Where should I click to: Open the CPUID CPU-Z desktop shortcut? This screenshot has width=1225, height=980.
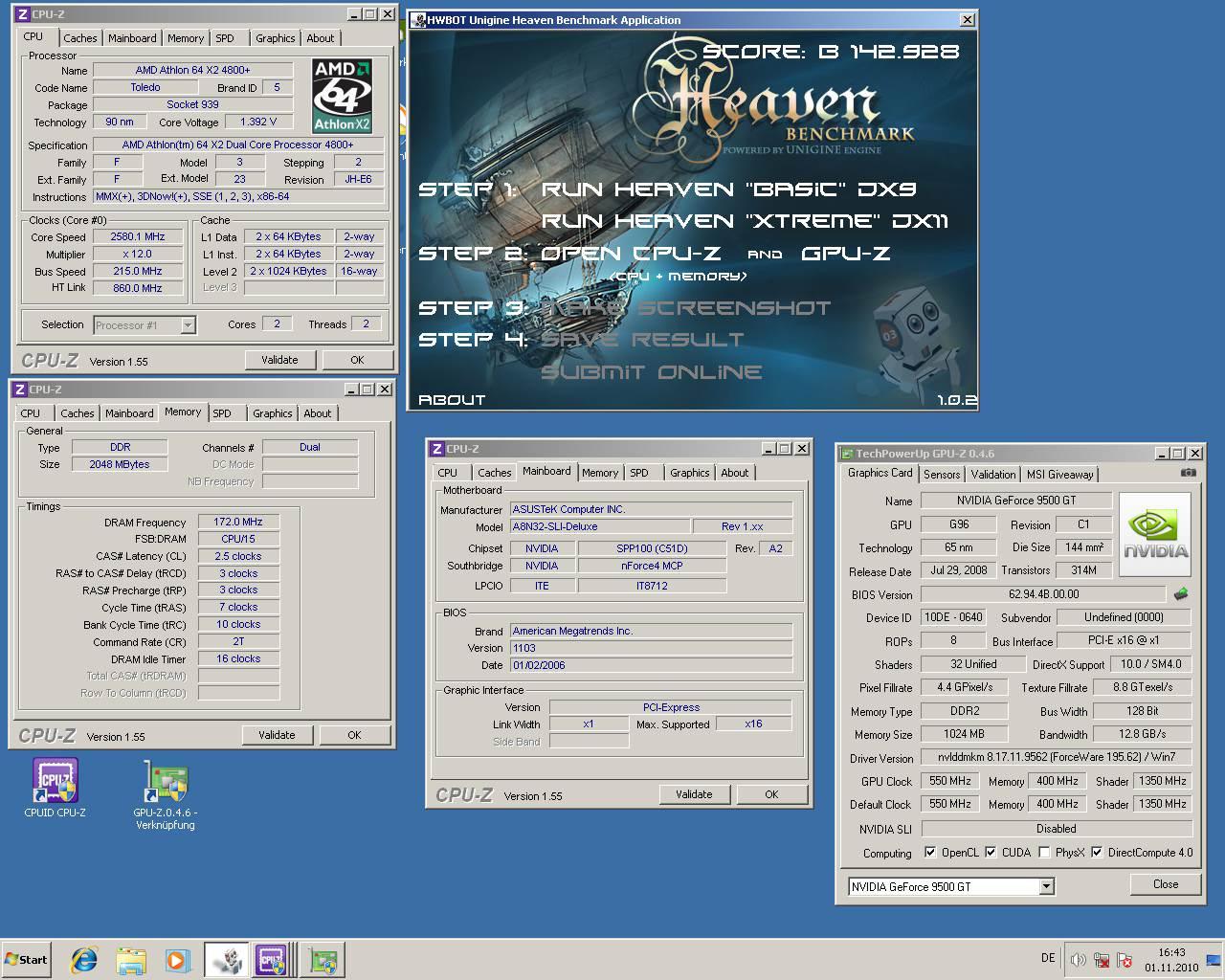pyautogui.click(x=56, y=789)
